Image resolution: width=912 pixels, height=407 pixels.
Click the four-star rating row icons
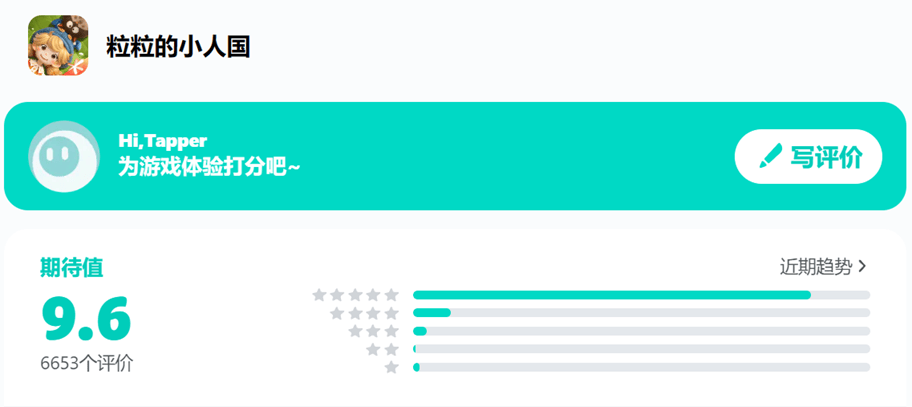pos(364,313)
